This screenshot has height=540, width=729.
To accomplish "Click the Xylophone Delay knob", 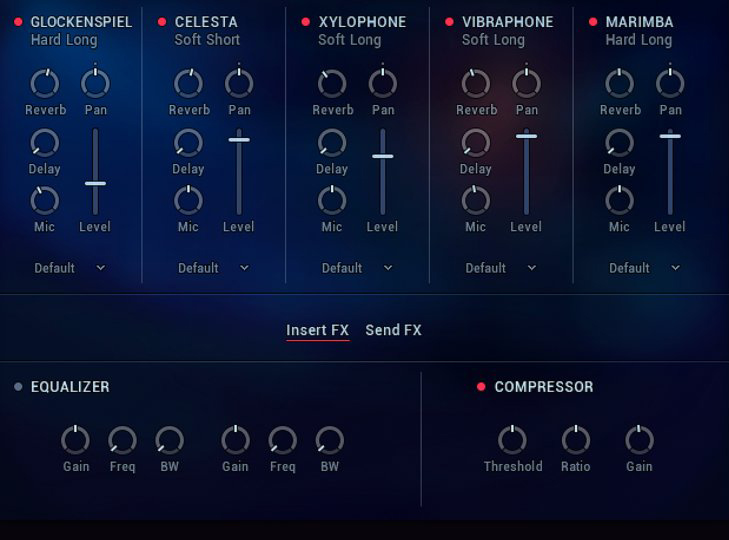I will (332, 143).
